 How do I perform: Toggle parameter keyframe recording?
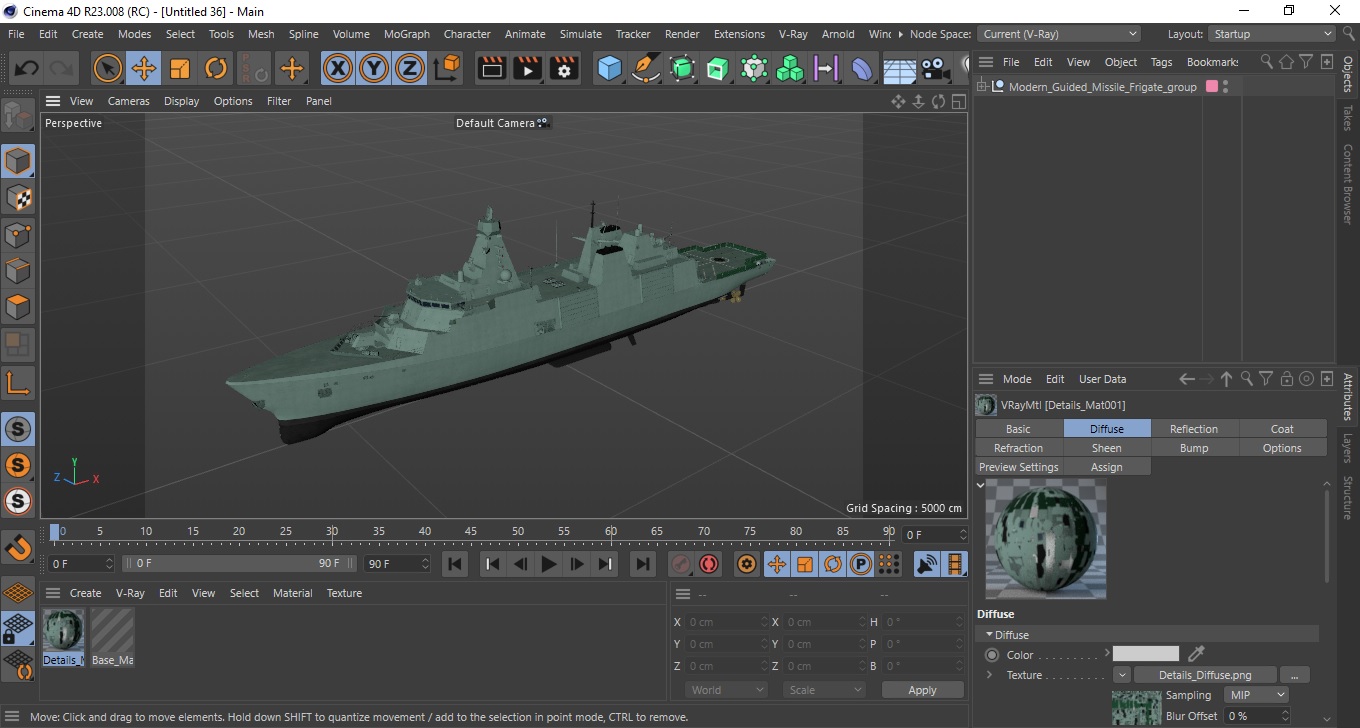(860, 564)
